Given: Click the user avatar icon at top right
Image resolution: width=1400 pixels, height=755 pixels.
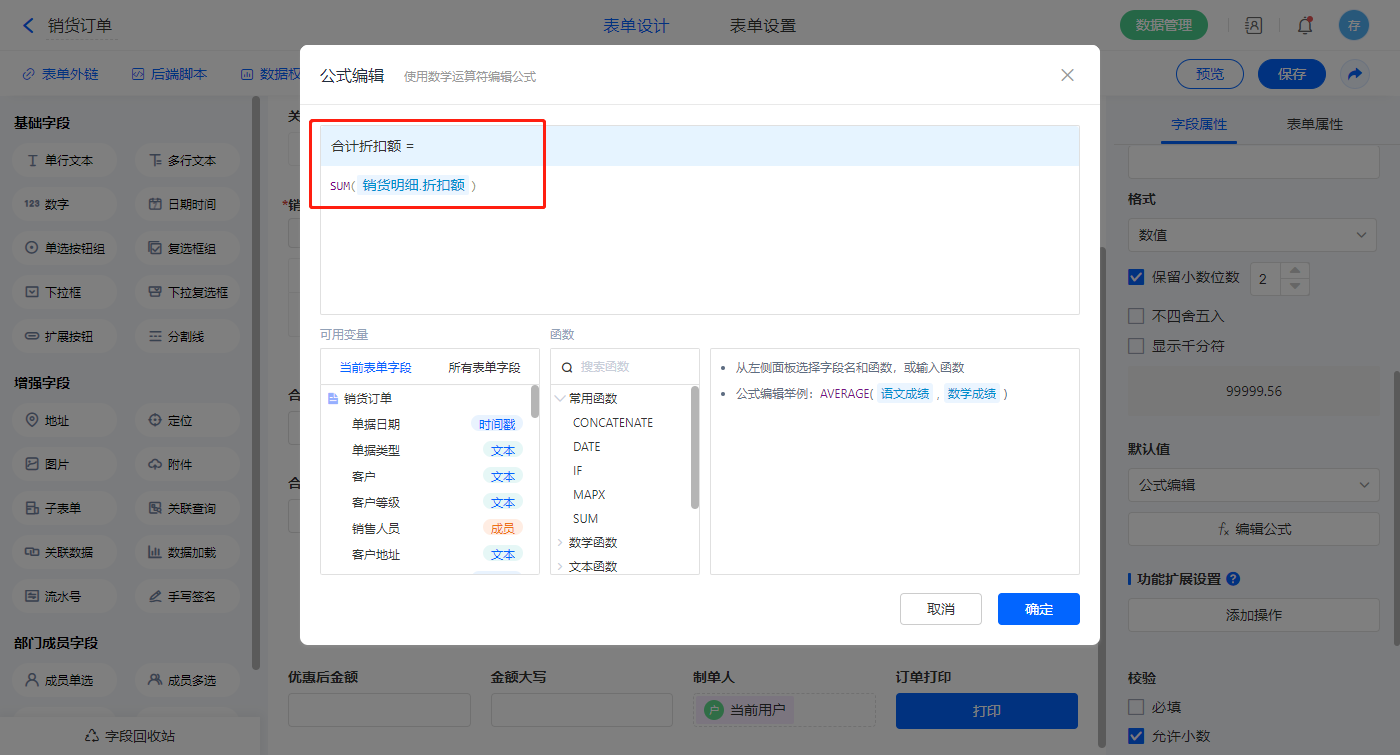Looking at the screenshot, I should tap(1353, 26).
